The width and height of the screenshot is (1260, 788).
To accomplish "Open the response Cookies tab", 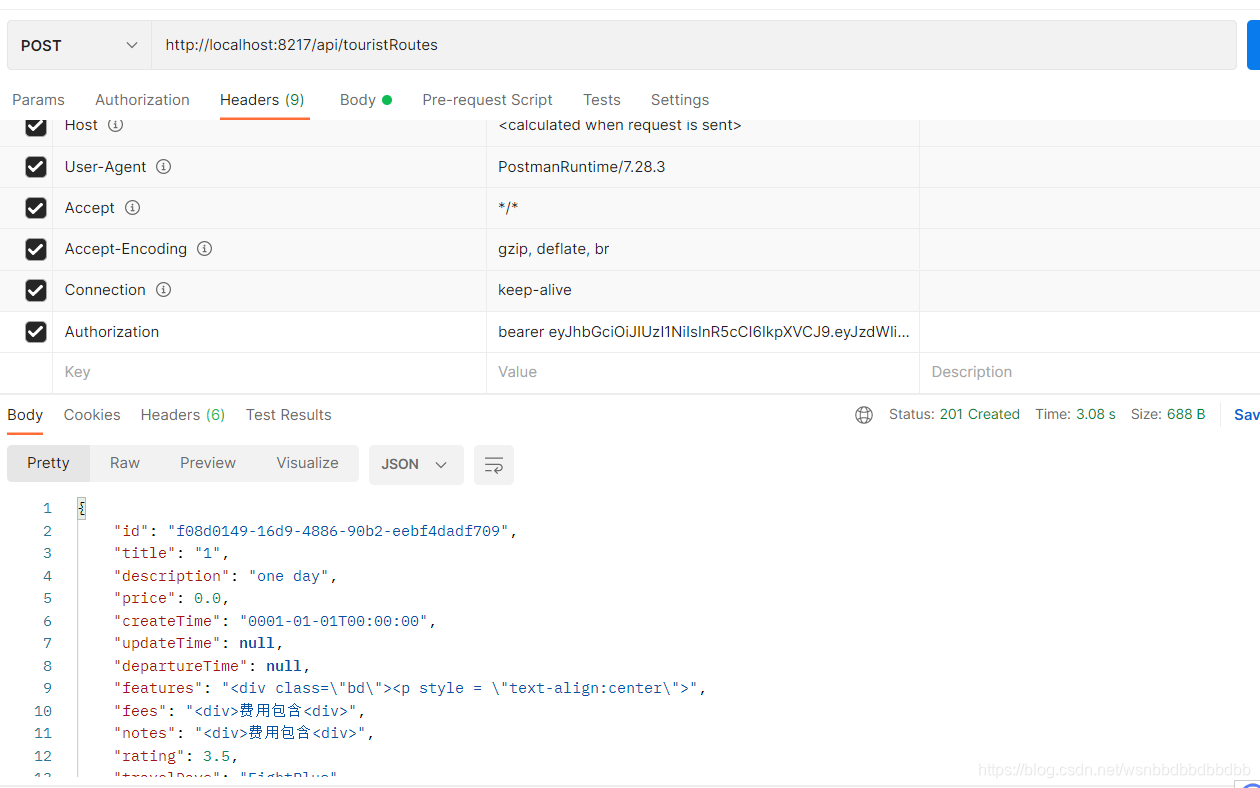I will [x=92, y=415].
